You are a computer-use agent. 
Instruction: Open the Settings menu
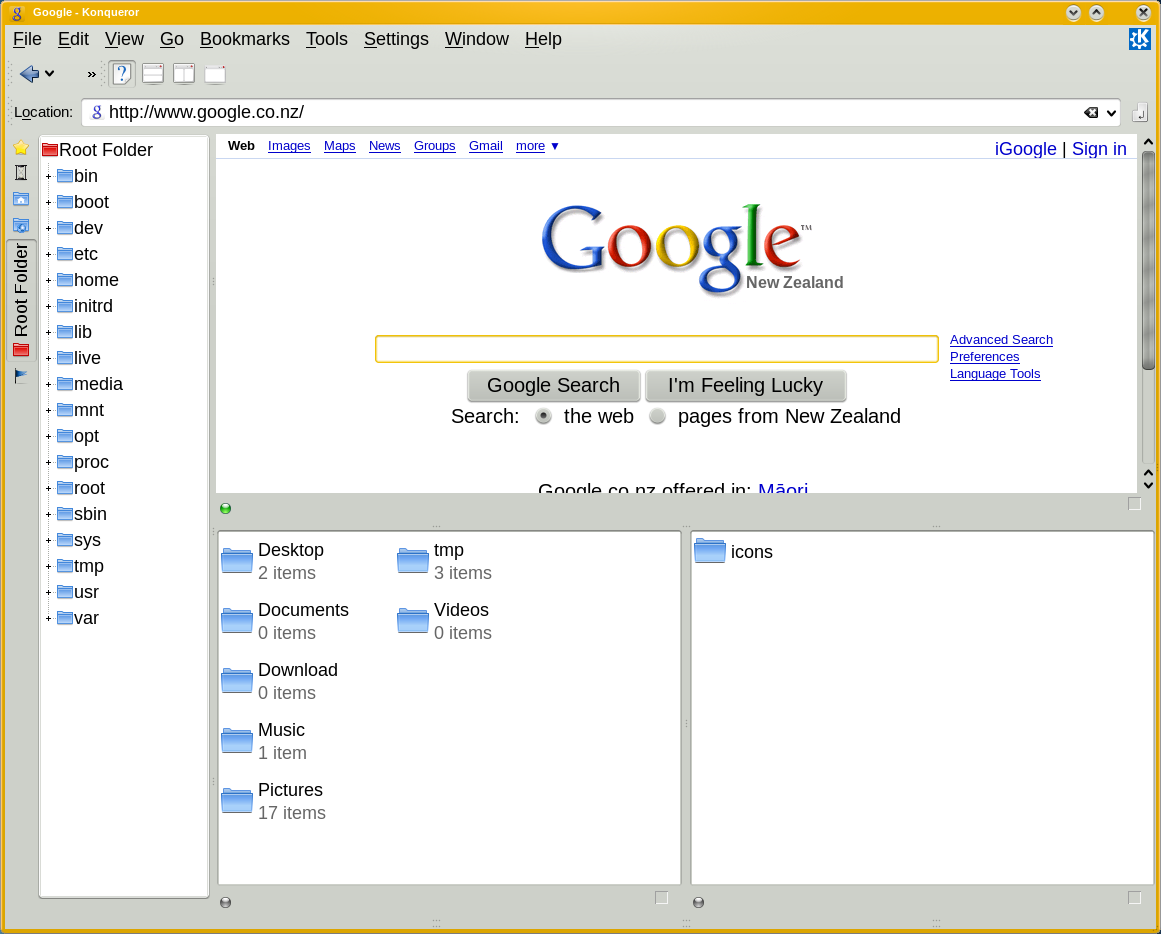pos(396,39)
